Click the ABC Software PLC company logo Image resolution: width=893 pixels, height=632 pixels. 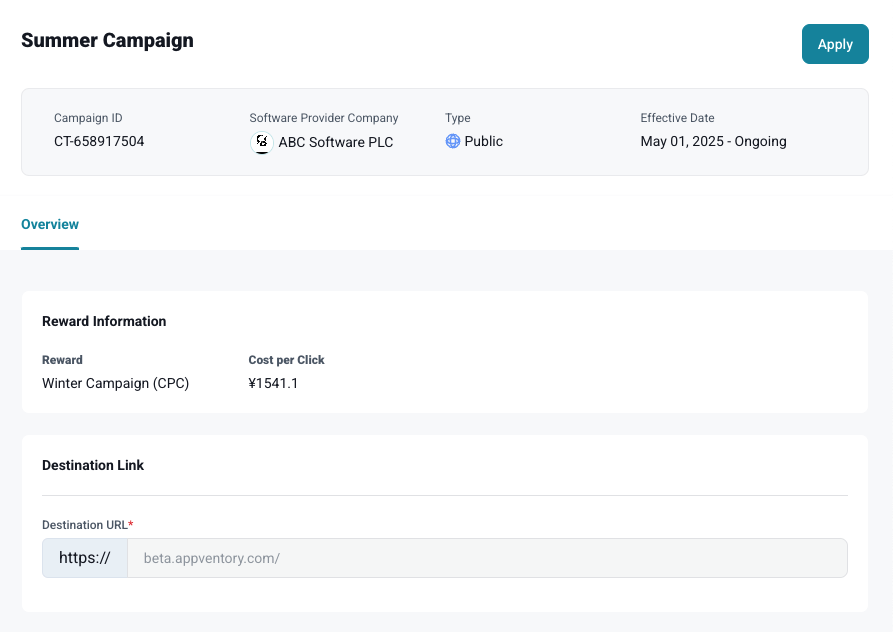coord(261,142)
